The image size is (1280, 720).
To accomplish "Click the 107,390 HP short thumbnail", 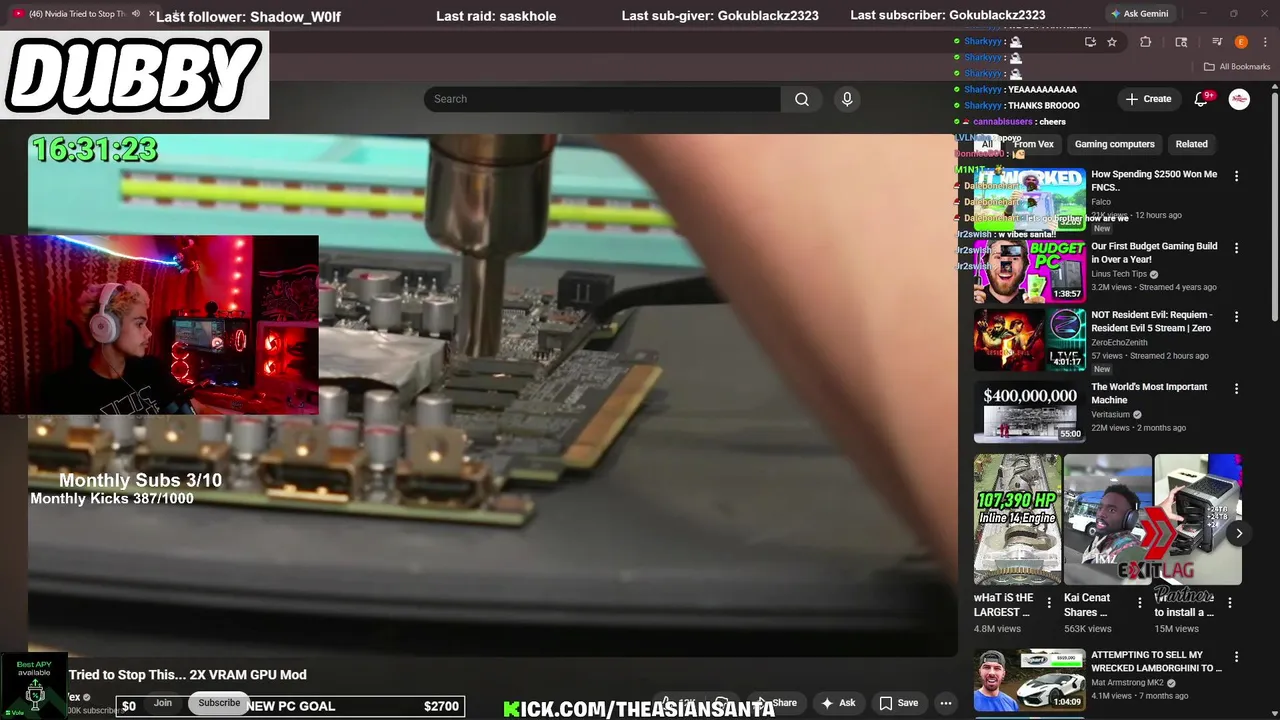I will (1017, 519).
